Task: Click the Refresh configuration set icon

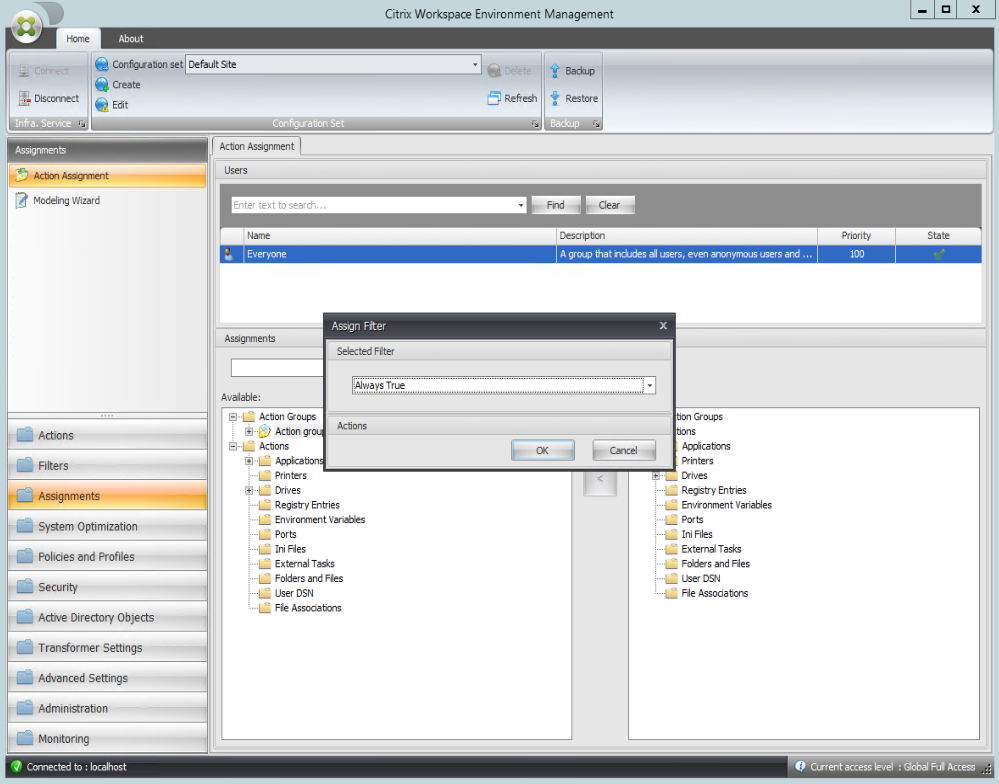Action: pyautogui.click(x=494, y=99)
